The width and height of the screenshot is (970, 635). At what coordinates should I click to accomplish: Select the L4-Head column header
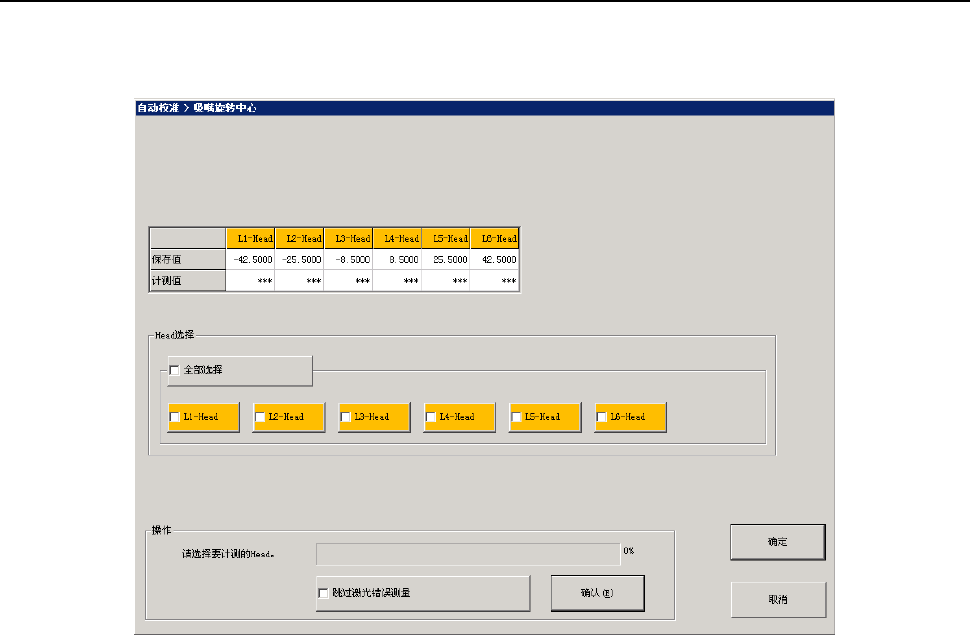tap(397, 238)
